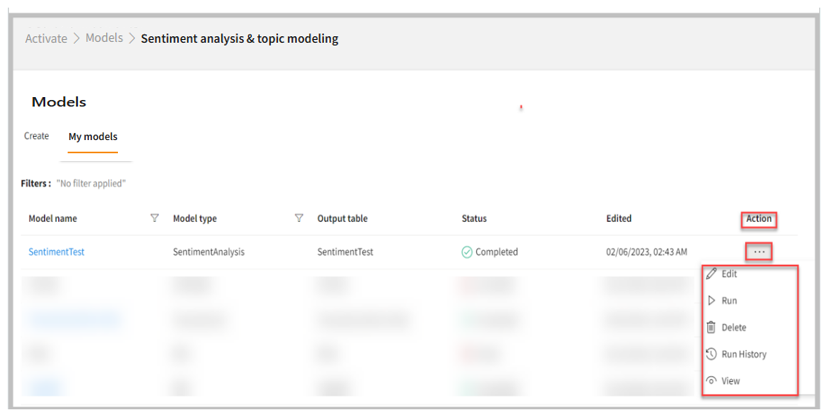Click the Status column header

click(474, 218)
